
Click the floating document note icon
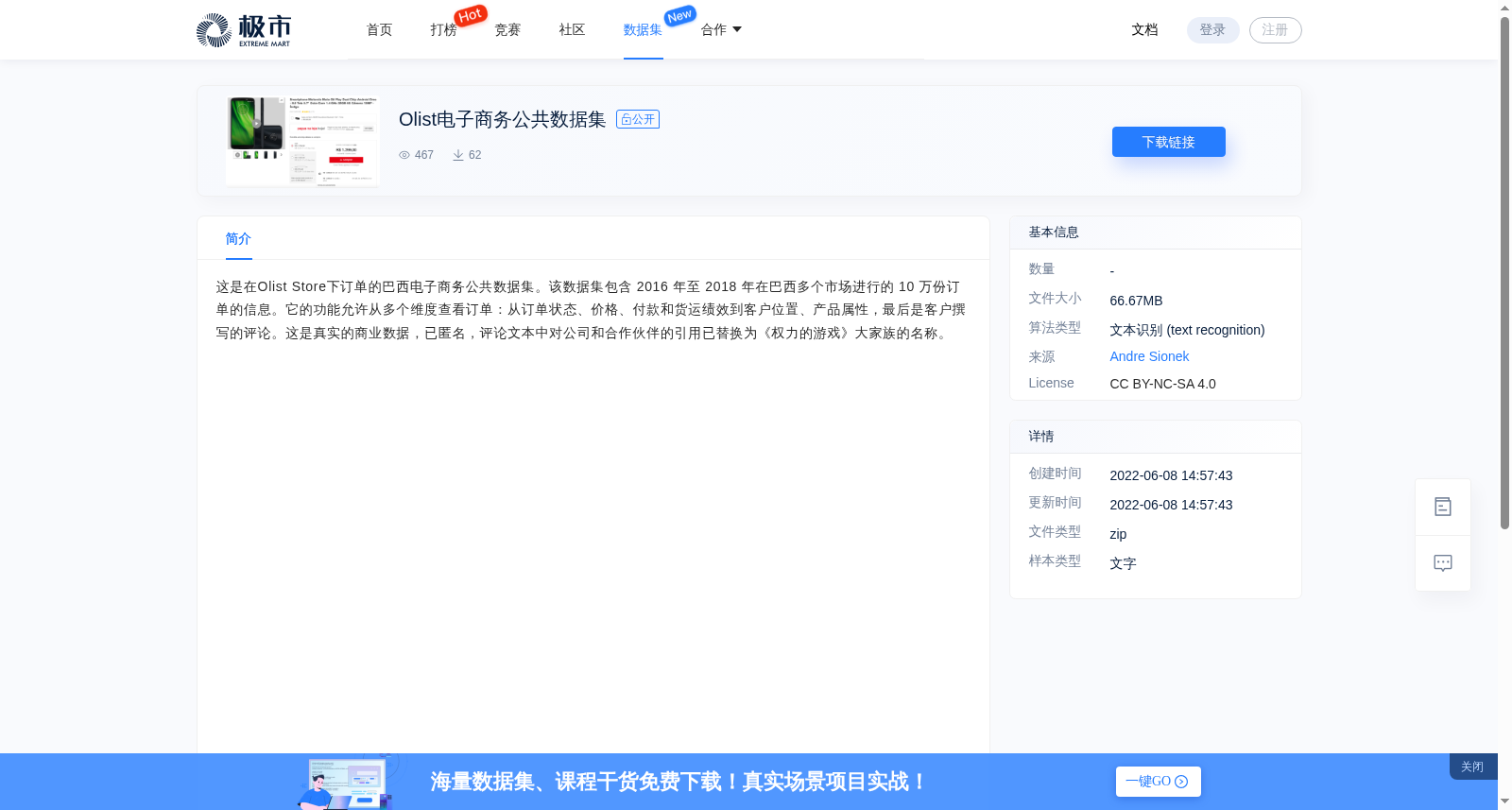coord(1443,507)
